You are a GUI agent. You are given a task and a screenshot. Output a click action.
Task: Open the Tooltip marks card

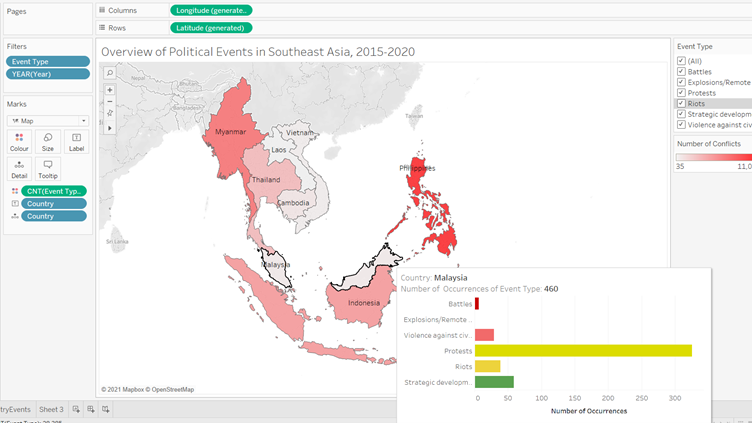[47, 168]
